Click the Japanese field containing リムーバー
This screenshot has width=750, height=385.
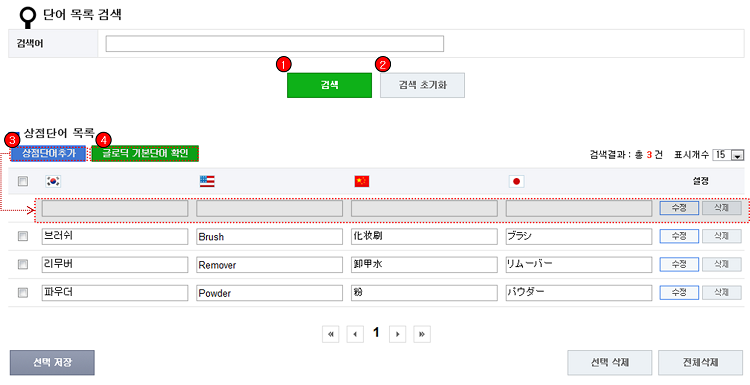point(579,265)
